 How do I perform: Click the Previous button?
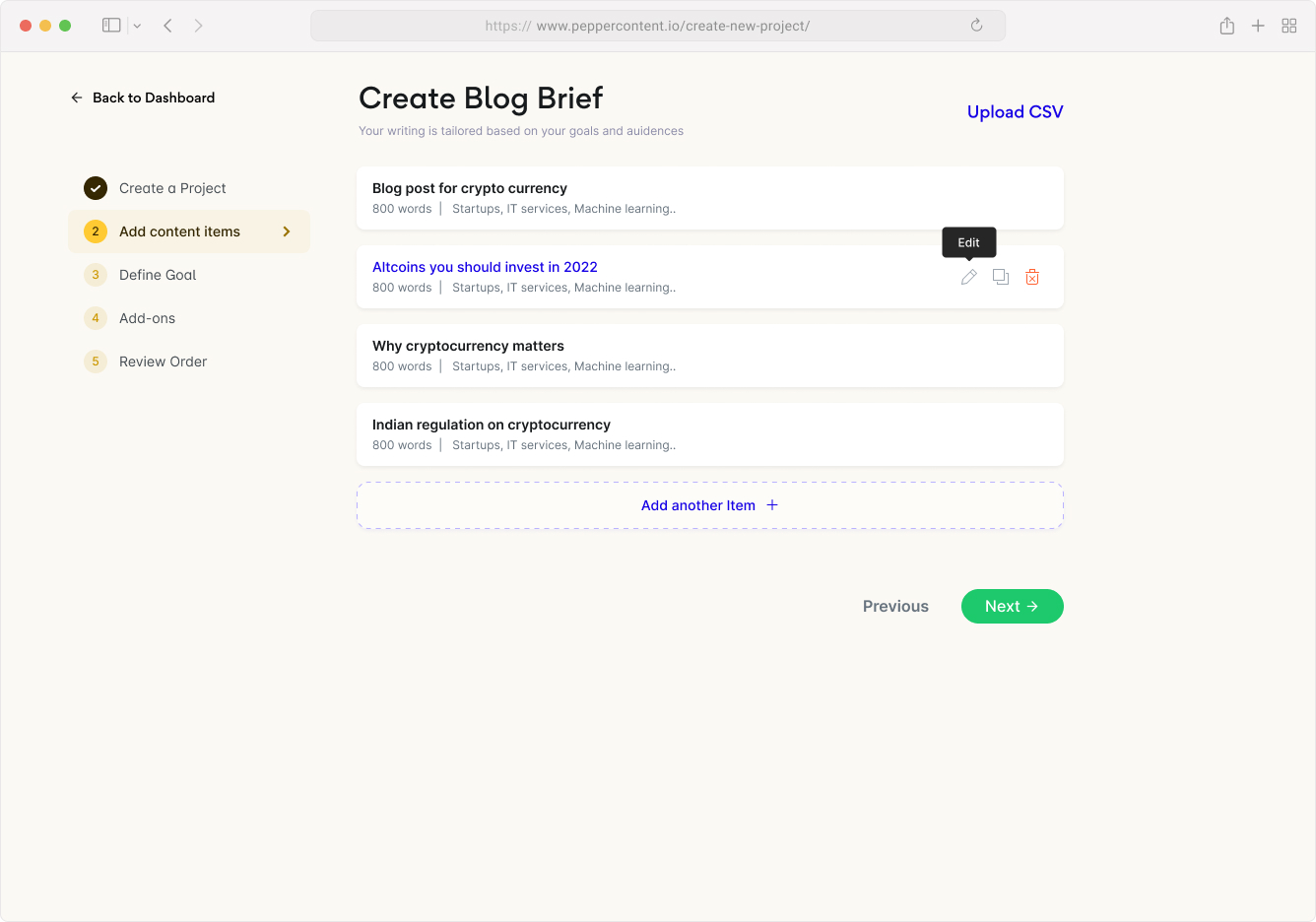895,607
